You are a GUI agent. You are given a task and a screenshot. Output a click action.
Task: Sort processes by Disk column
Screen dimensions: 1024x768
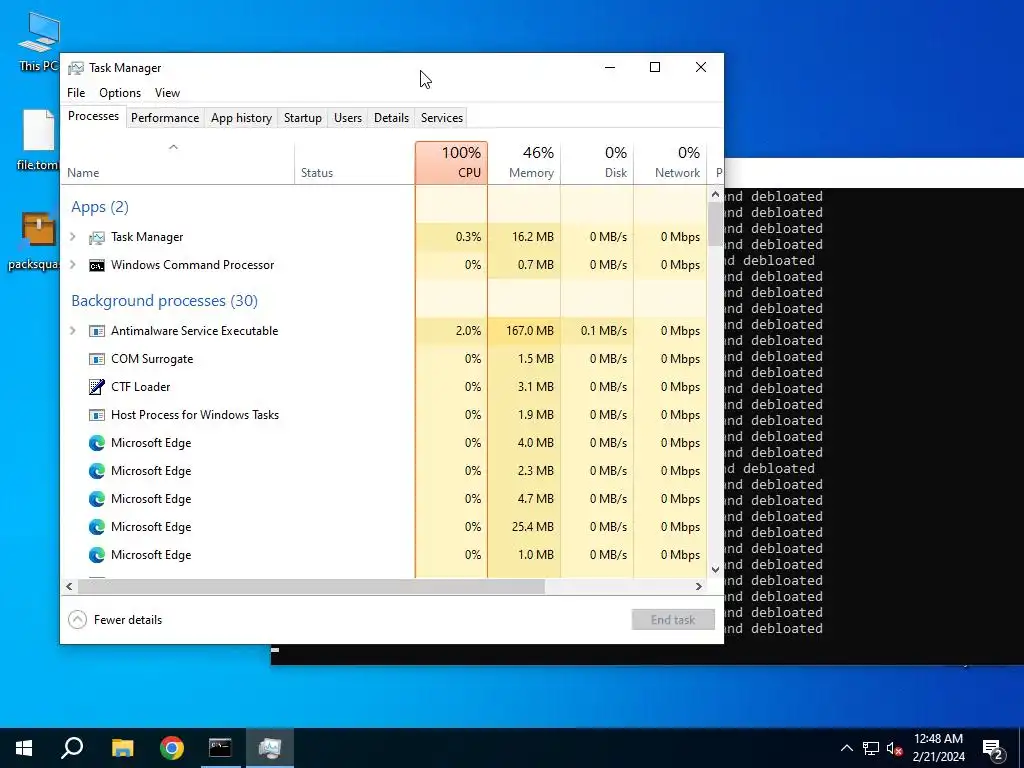click(597, 163)
